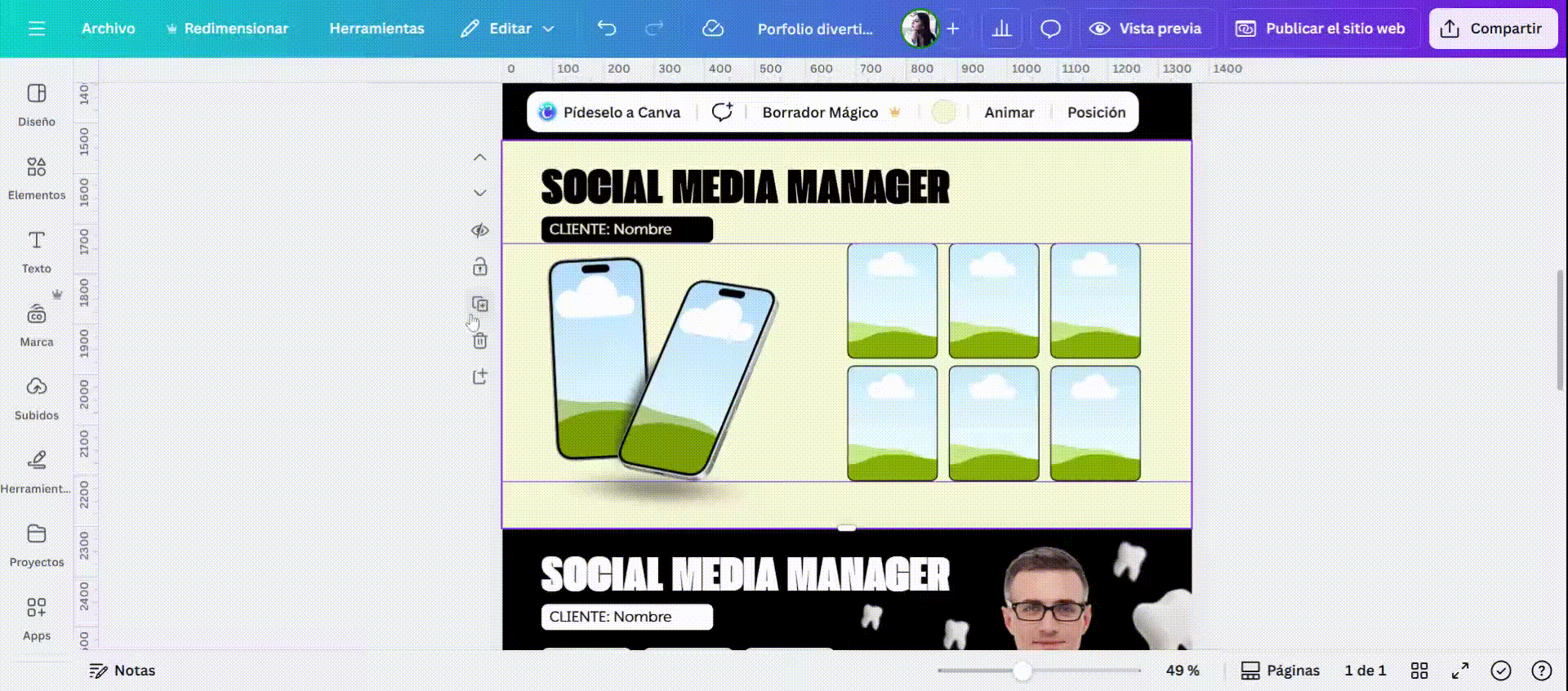This screenshot has height=691, width=1568.
Task: Open the Redimensionar menu
Action: point(227,29)
